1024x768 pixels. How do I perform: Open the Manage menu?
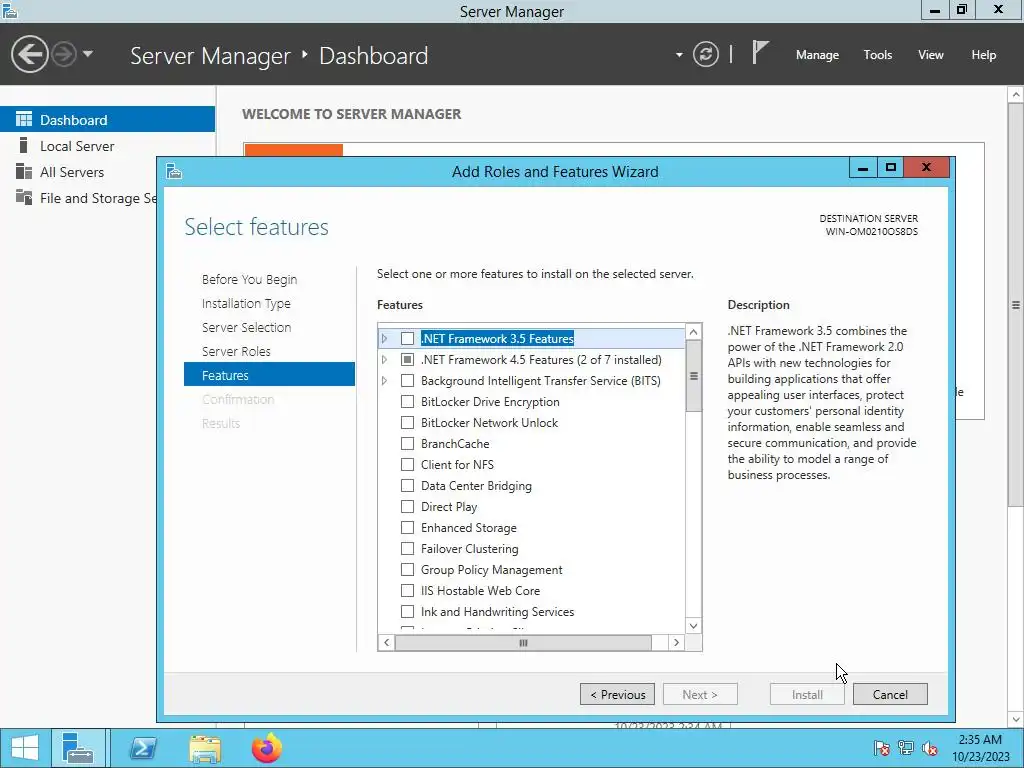click(x=817, y=55)
